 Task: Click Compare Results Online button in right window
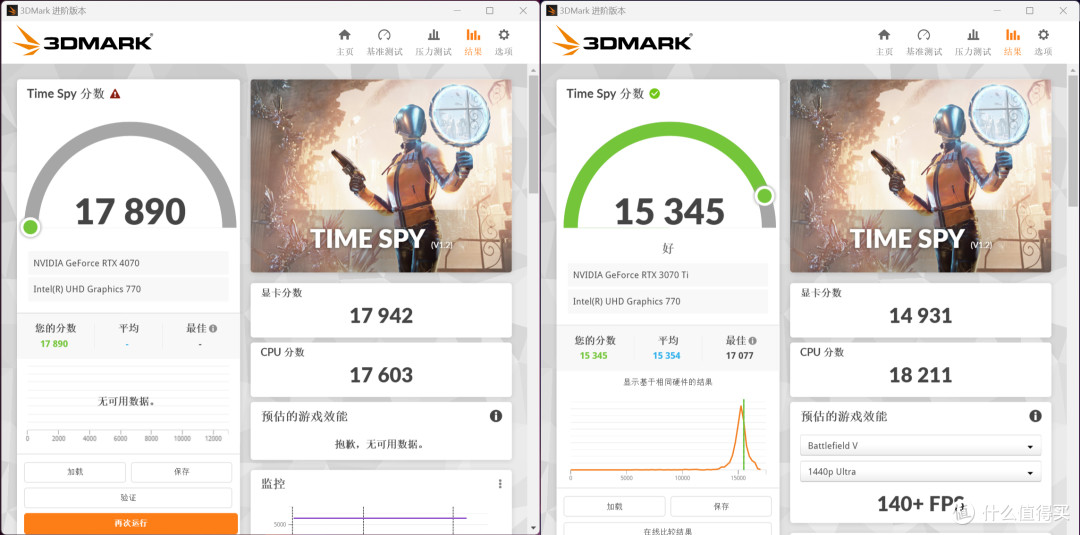click(x=667, y=529)
